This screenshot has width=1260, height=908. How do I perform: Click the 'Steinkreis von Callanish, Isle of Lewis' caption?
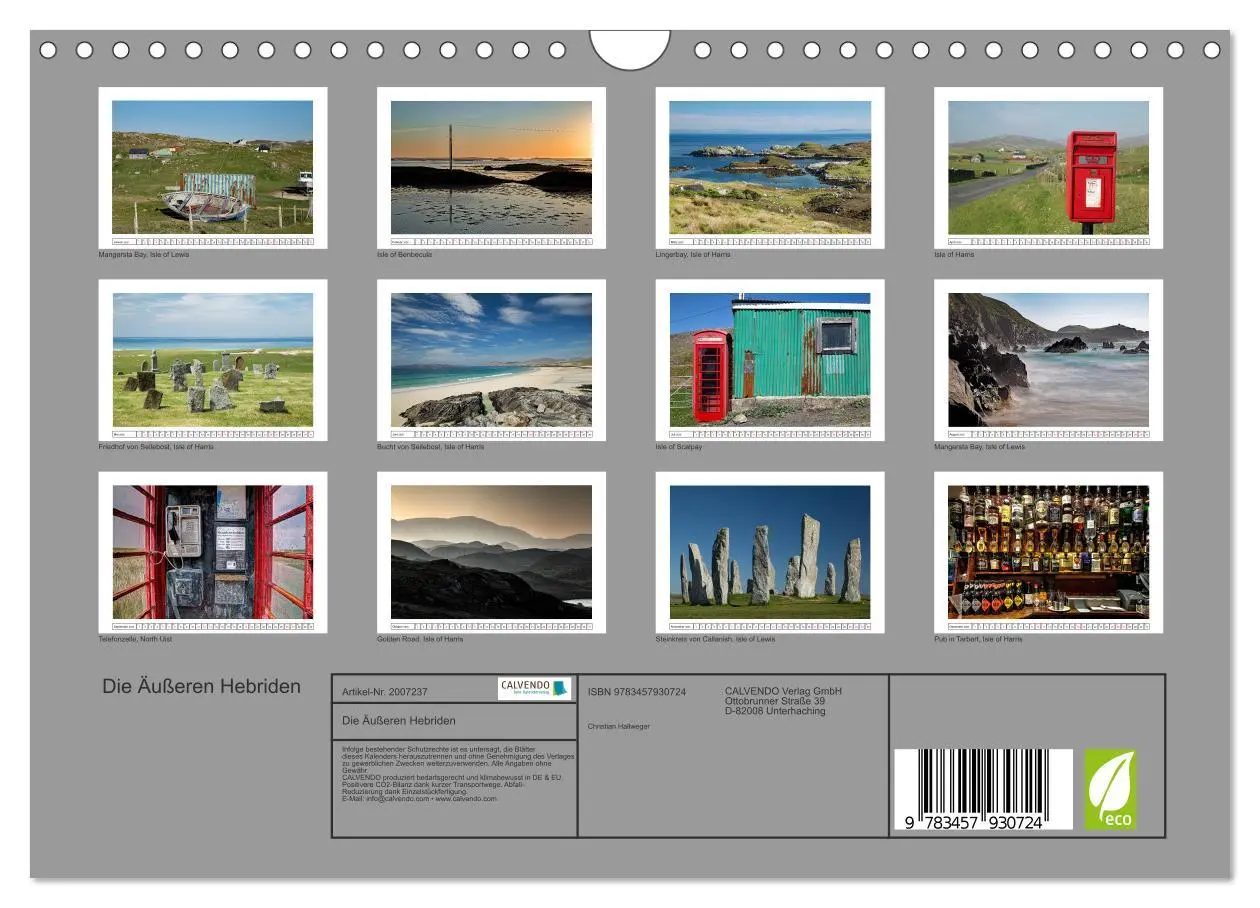[x=715, y=639]
